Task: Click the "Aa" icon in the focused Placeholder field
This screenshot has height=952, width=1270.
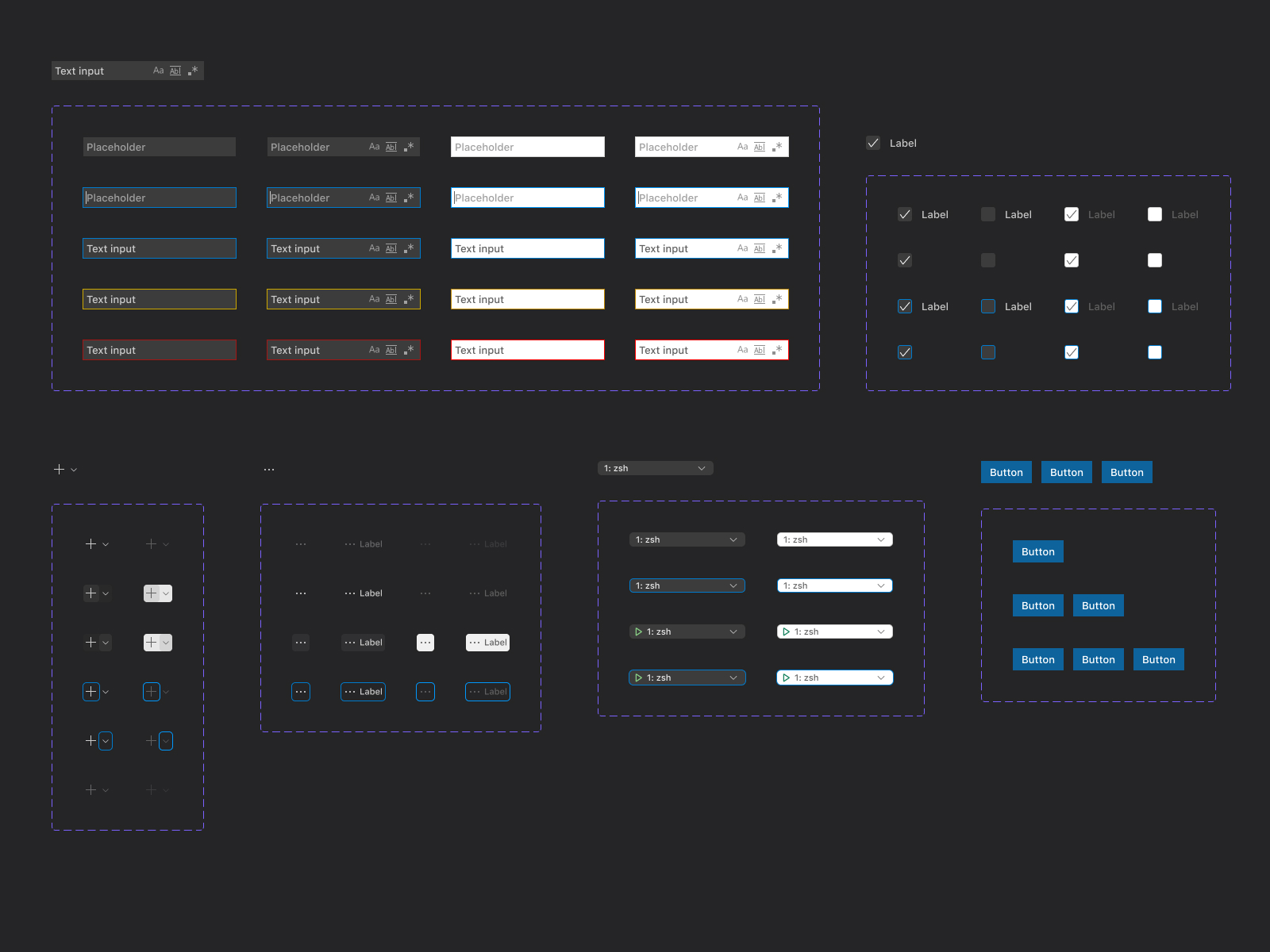Action: coord(375,198)
